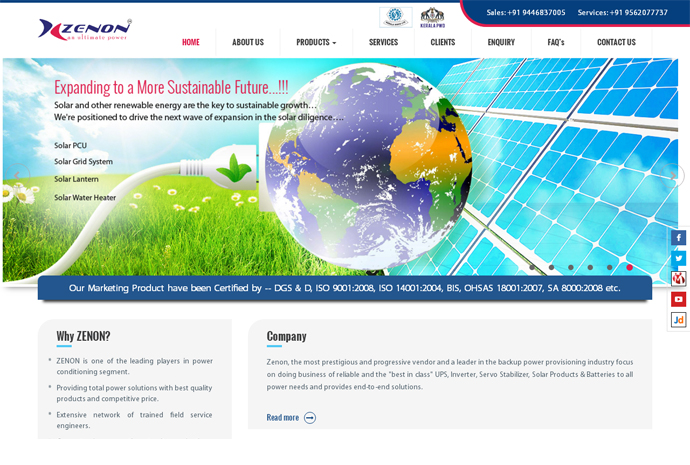Click the Read more arrow circle icon
The height and width of the screenshot is (465, 690).
[x=310, y=417]
